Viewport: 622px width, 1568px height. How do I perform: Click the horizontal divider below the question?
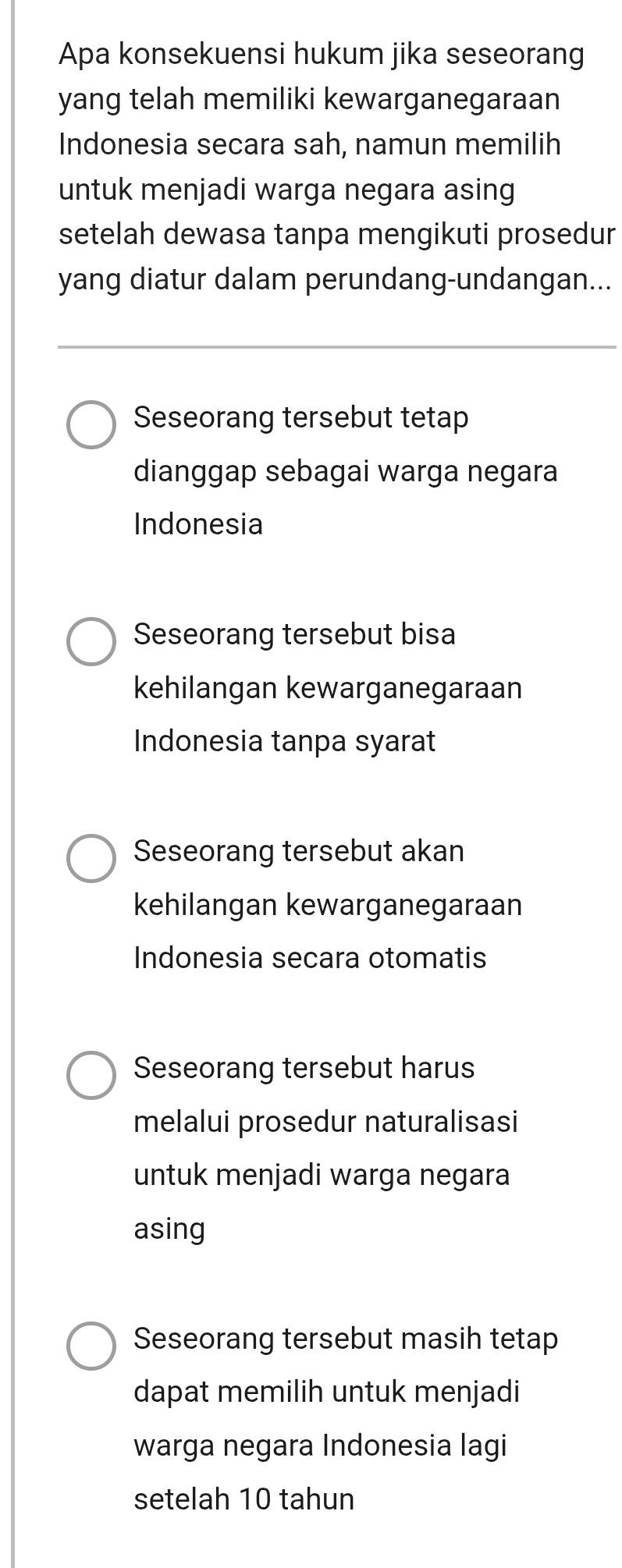tap(337, 347)
